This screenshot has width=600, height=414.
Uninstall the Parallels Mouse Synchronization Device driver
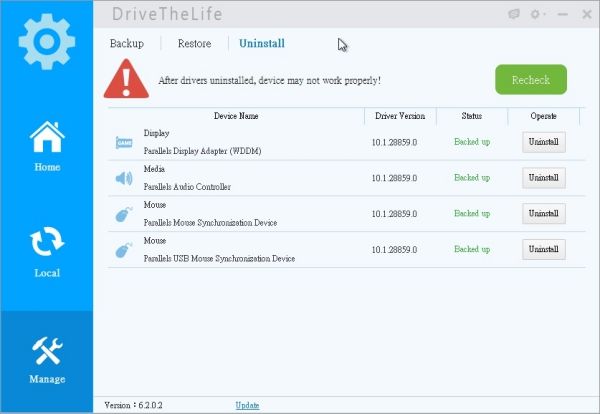click(544, 214)
